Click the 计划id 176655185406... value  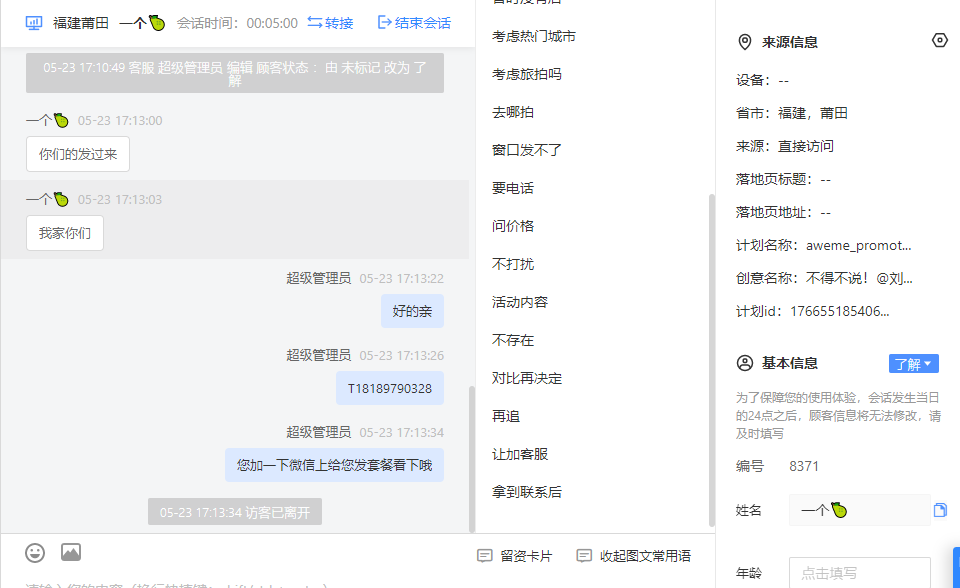click(x=839, y=311)
